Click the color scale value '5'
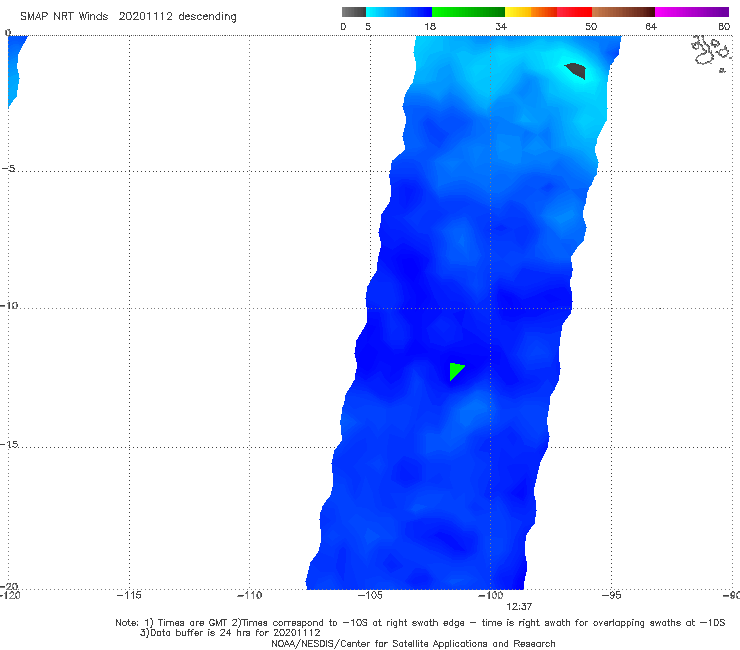 (368, 27)
